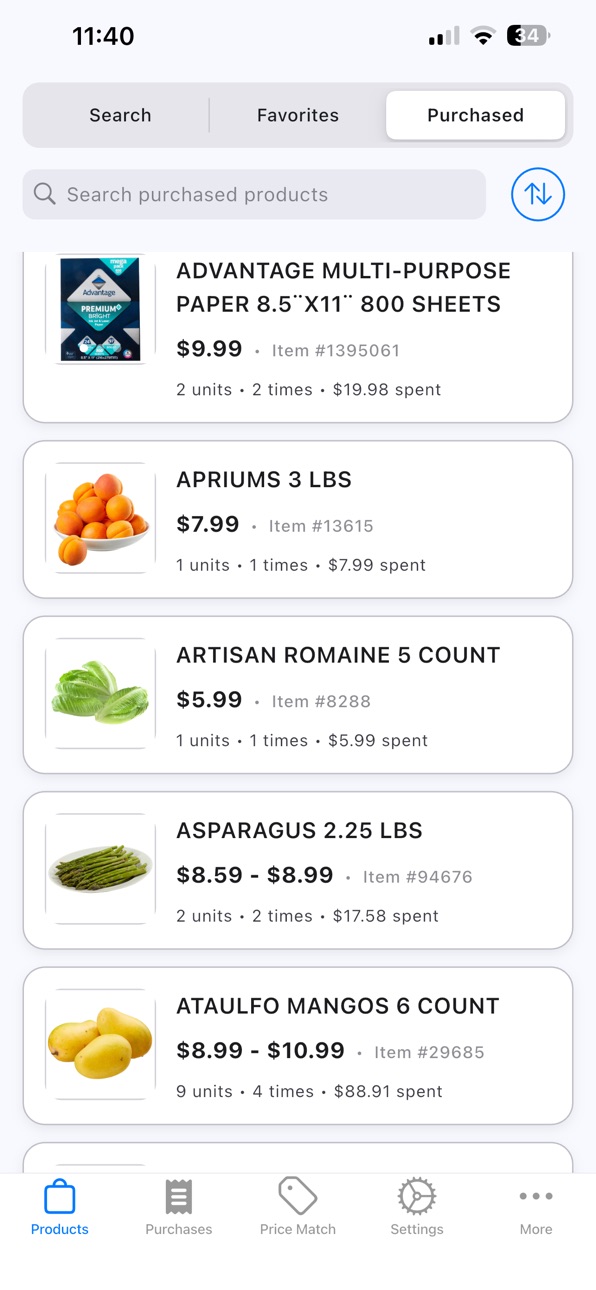Open ADVANTAGE MULTI-PURPOSE PAPER item

[x=298, y=336]
